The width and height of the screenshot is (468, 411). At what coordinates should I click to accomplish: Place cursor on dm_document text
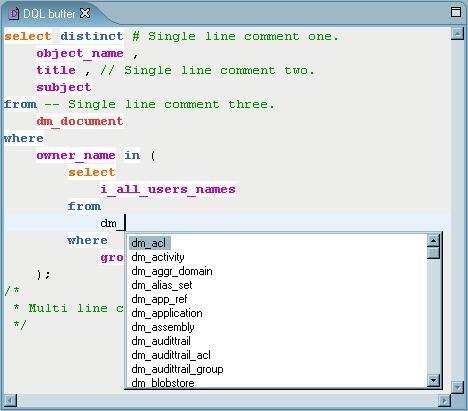(80, 121)
